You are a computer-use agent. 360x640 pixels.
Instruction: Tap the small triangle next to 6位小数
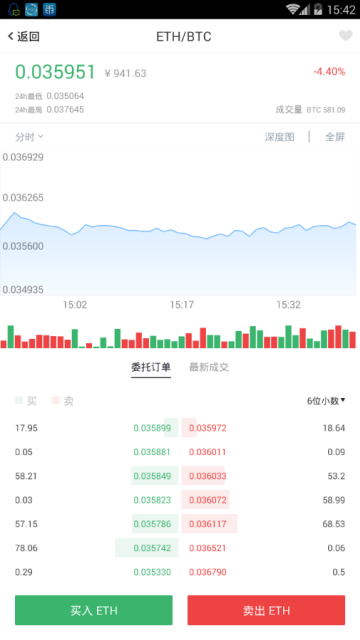click(x=343, y=400)
